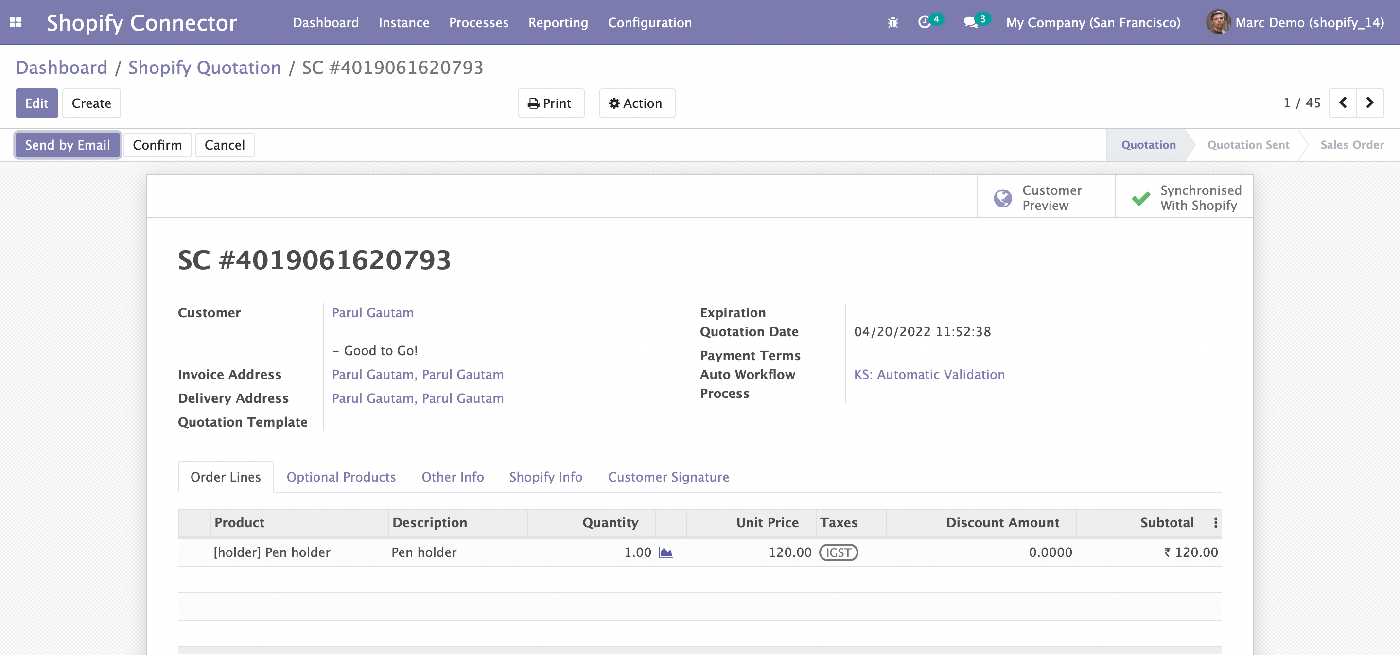Sort by the Subtotal column header
This screenshot has width=1400, height=655.
pyautogui.click(x=1143, y=523)
